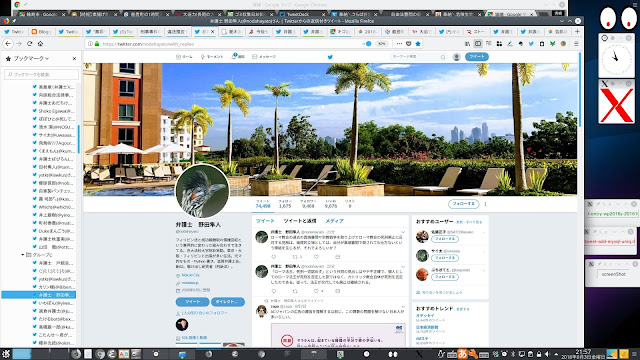Toggle the sidebar view toolbar icon
640x360 pixels.
point(478,44)
